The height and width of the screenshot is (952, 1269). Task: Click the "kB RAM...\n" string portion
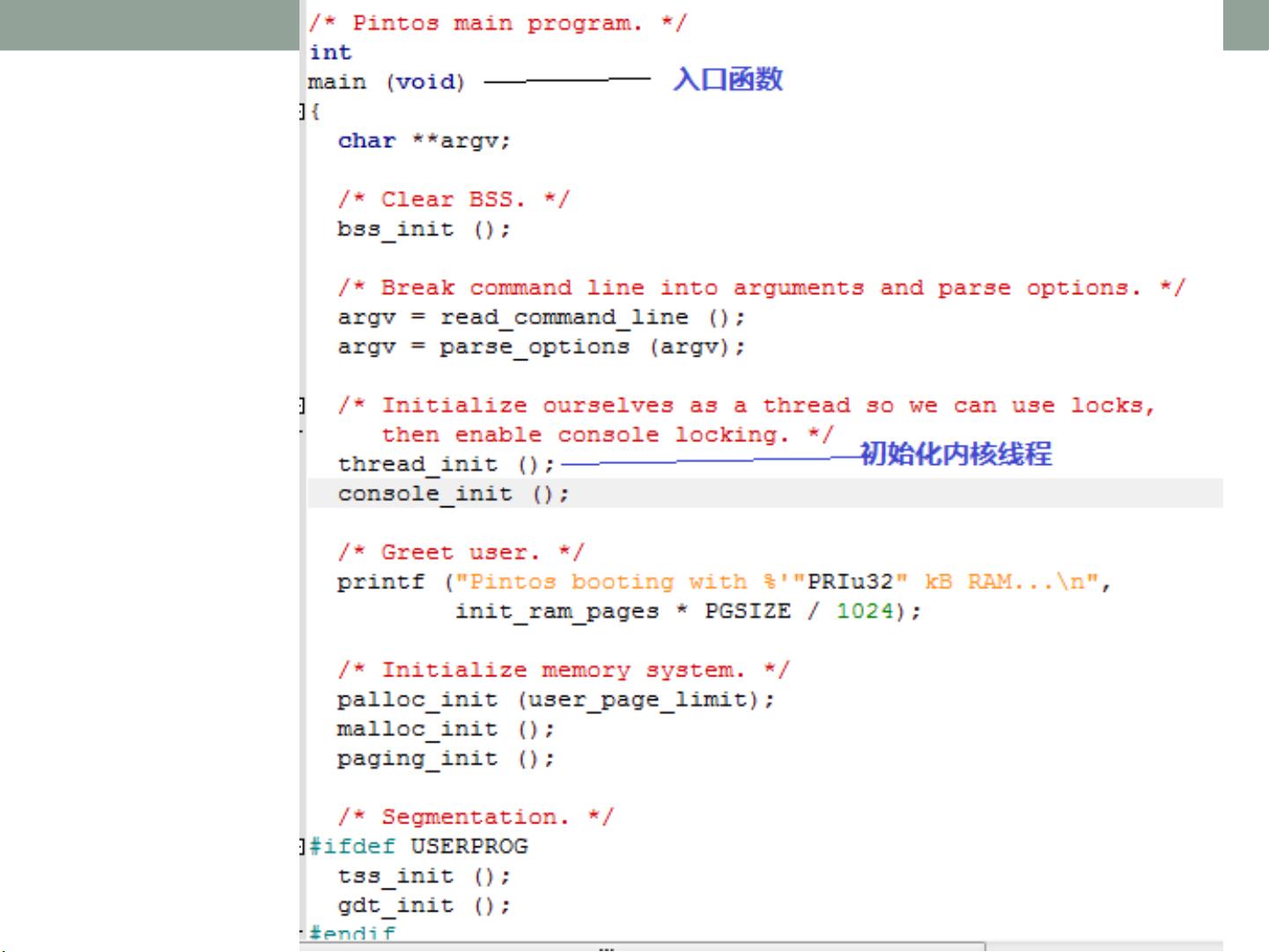pyautogui.click(x=1004, y=582)
